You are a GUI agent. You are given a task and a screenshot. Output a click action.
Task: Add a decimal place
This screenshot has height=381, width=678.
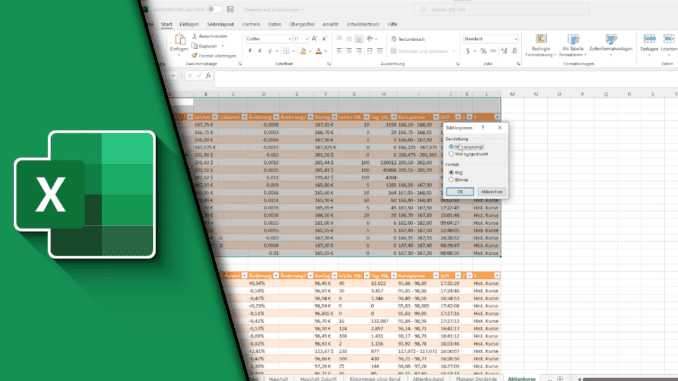504,51
